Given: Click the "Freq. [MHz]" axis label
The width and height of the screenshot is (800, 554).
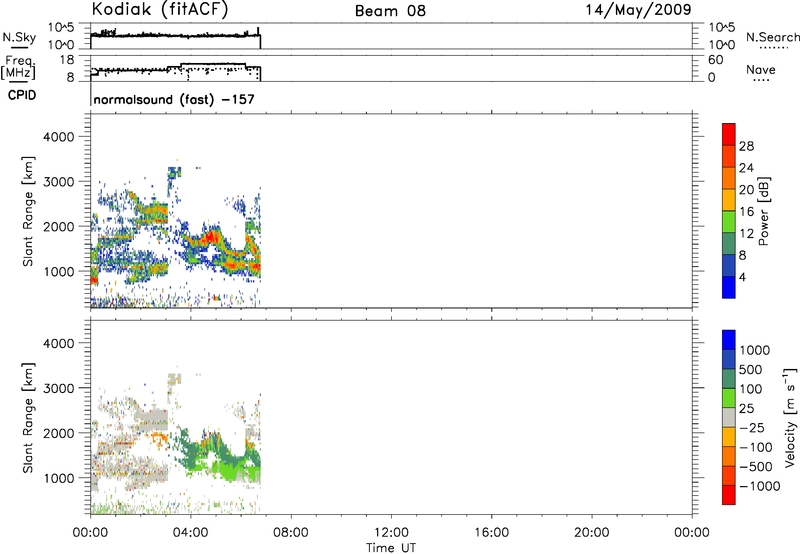Looking at the screenshot, I should point(18,68).
